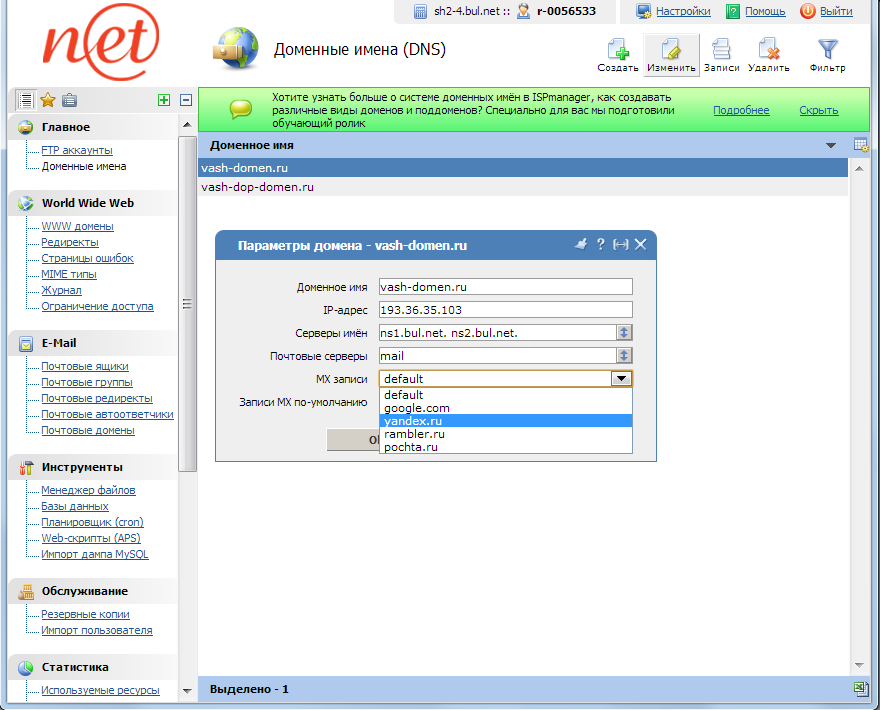Viewport: 880px width, 710px height.
Task: Toggle the Серверы имён field expand arrows
Action: point(624,333)
